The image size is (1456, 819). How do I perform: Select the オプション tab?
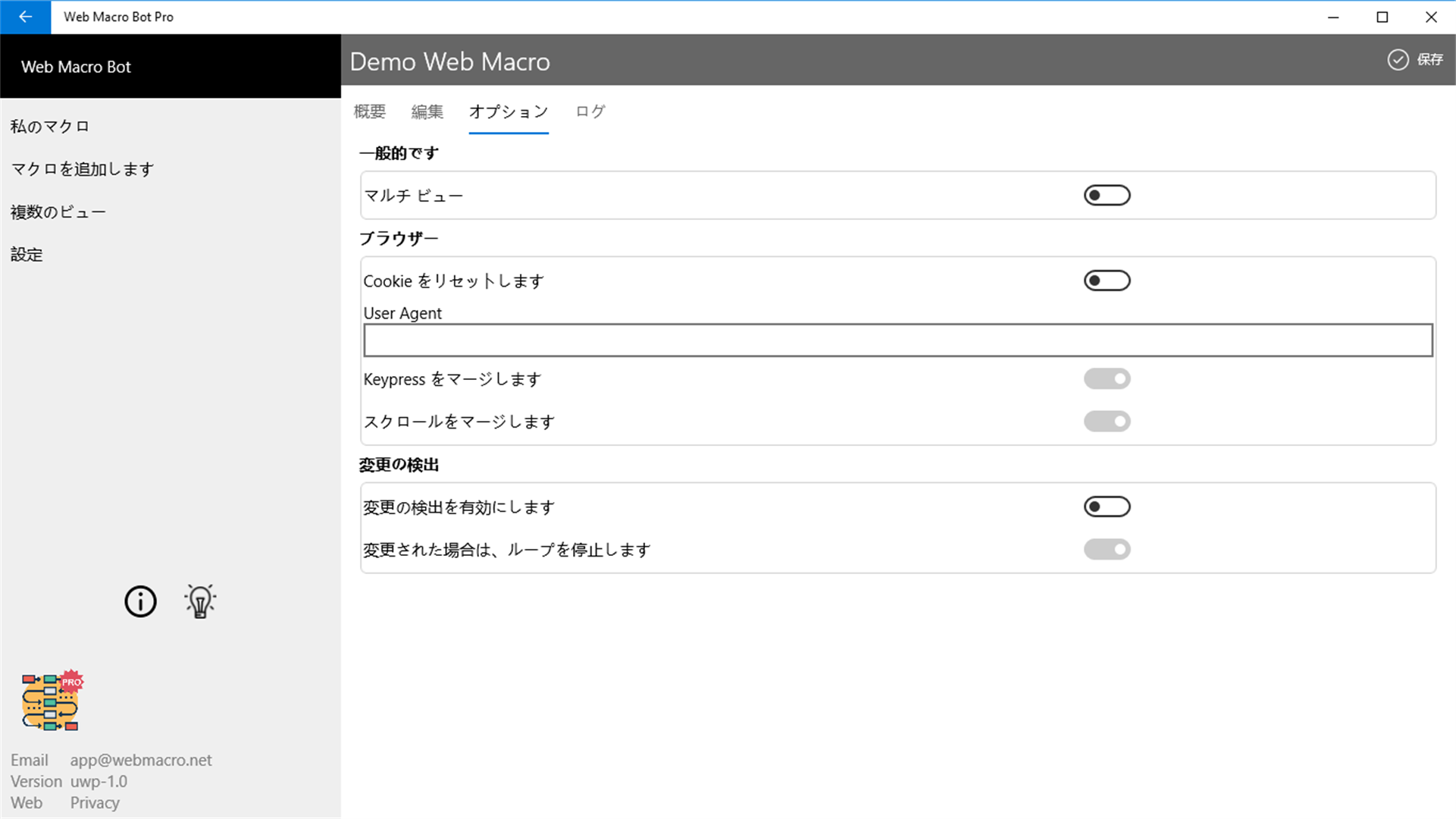coord(509,111)
